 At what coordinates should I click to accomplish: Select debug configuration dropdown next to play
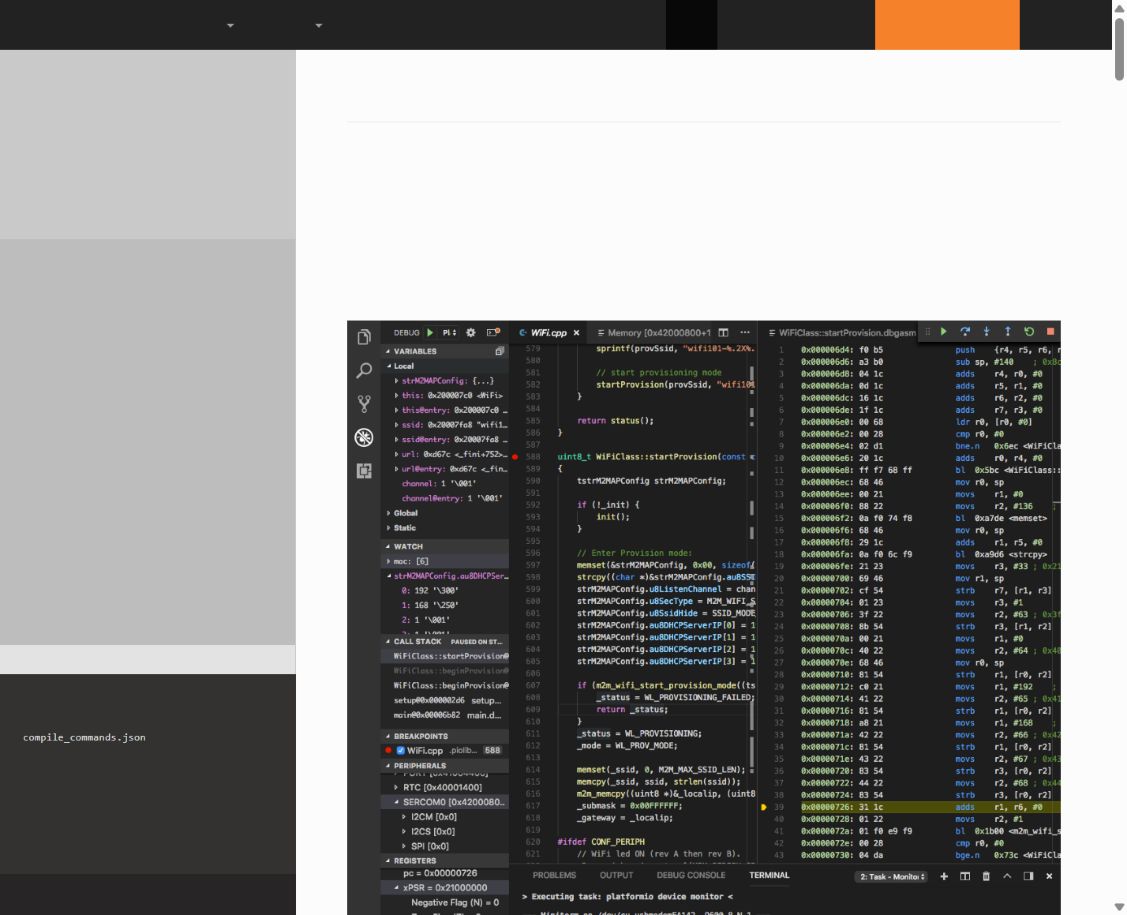click(449, 333)
